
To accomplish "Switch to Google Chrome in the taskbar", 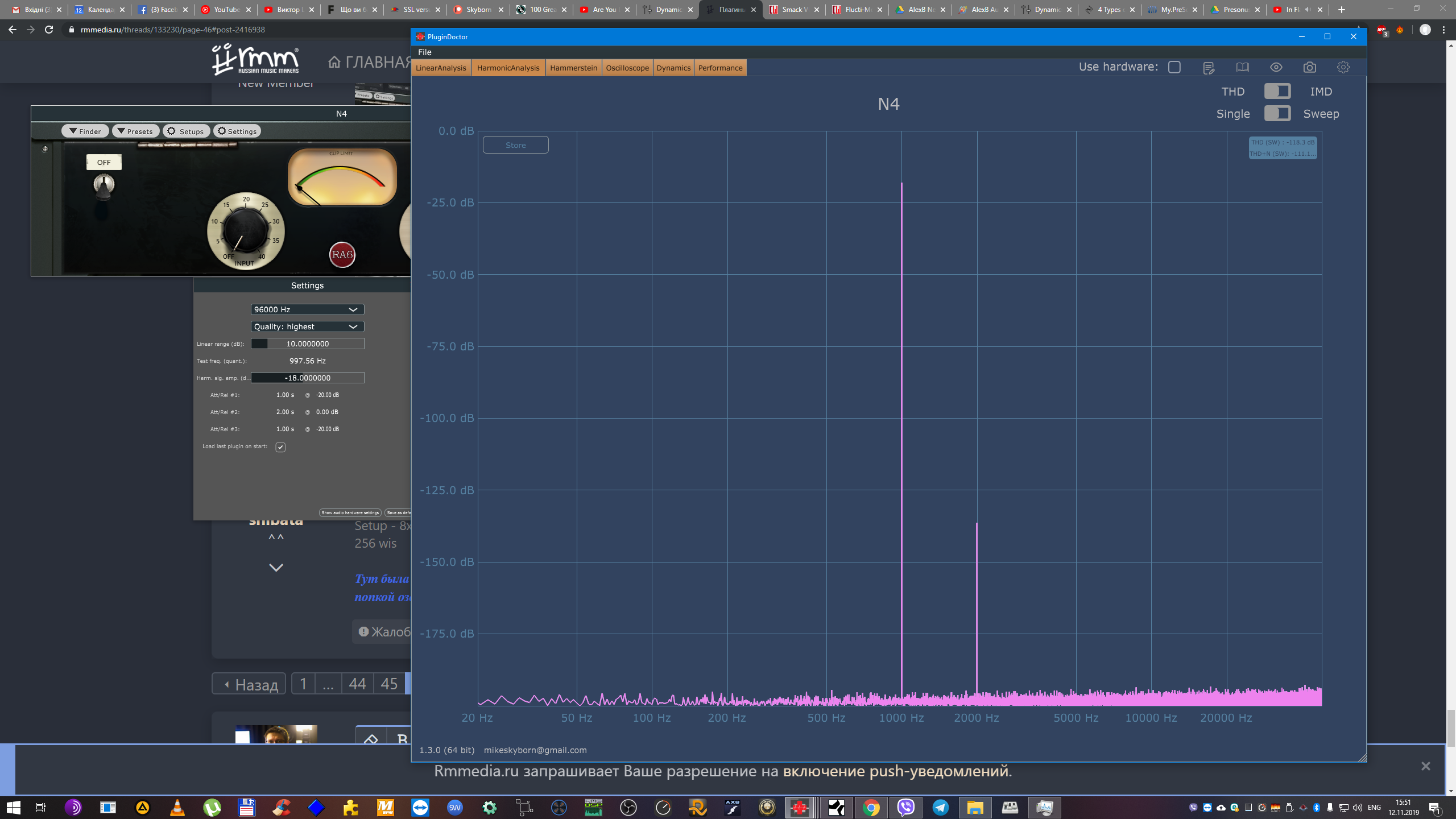I will pos(871,807).
